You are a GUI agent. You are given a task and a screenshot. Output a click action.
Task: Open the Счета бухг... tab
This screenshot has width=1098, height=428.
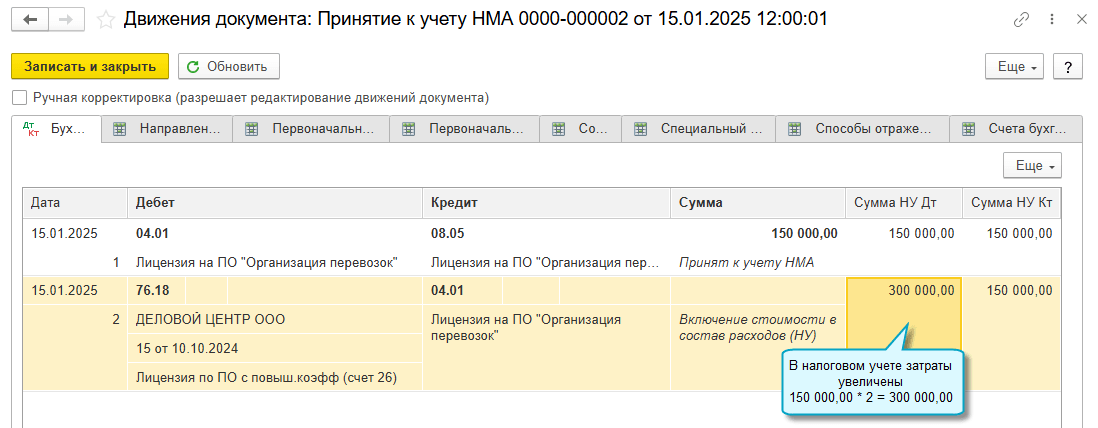point(1020,129)
